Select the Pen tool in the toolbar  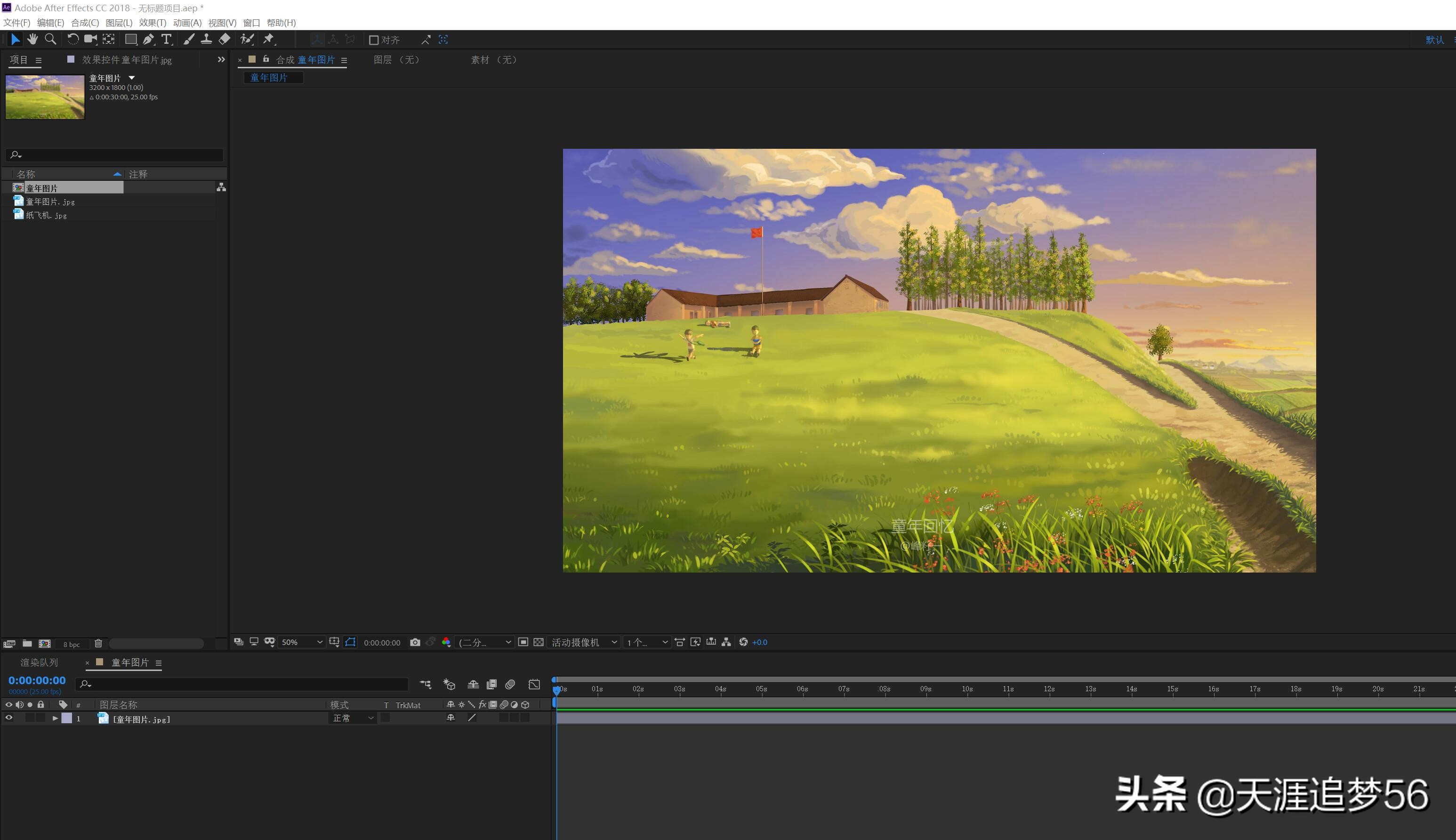(x=148, y=39)
